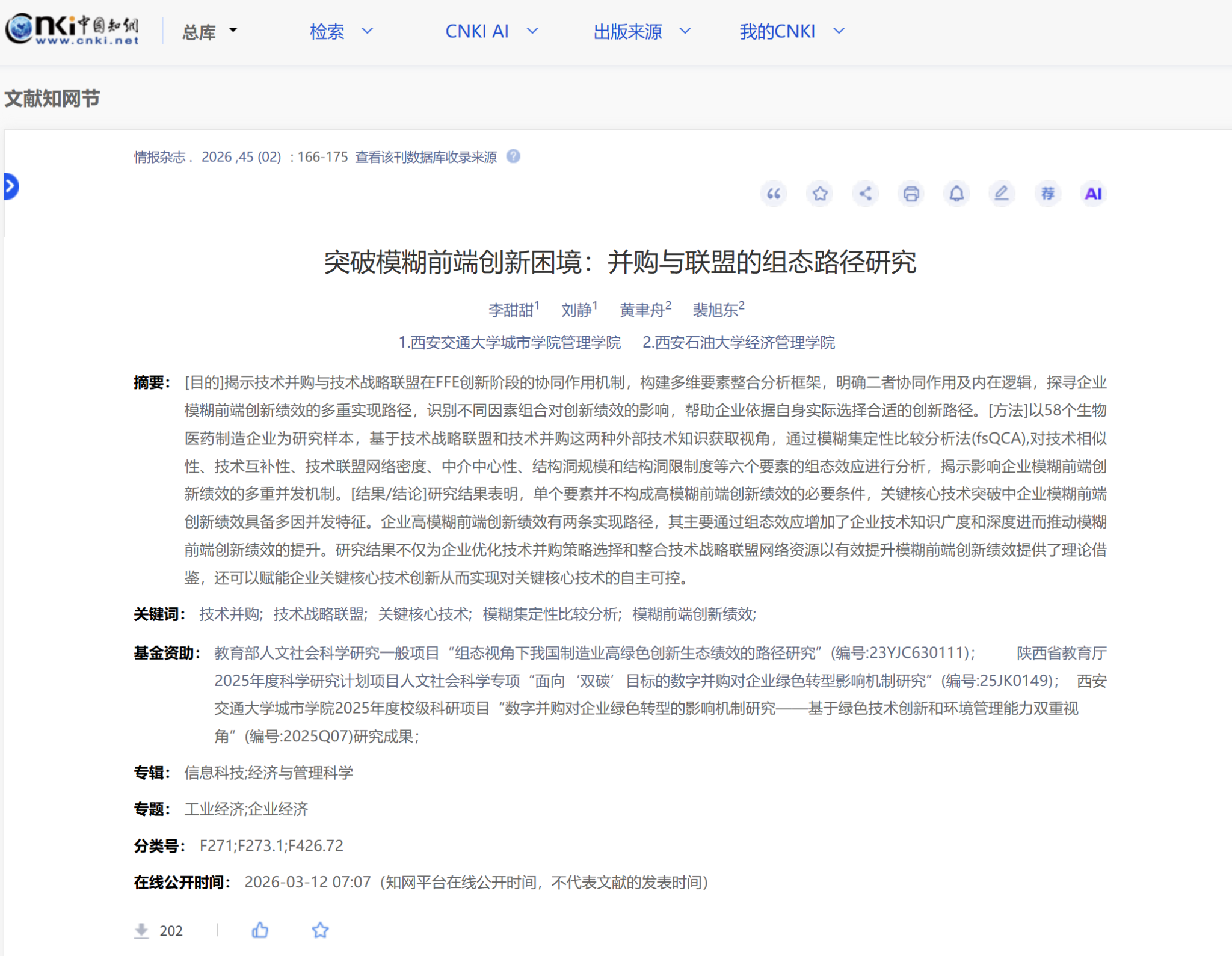Click the download count icon
This screenshot has width=1232, height=956.
click(x=141, y=930)
